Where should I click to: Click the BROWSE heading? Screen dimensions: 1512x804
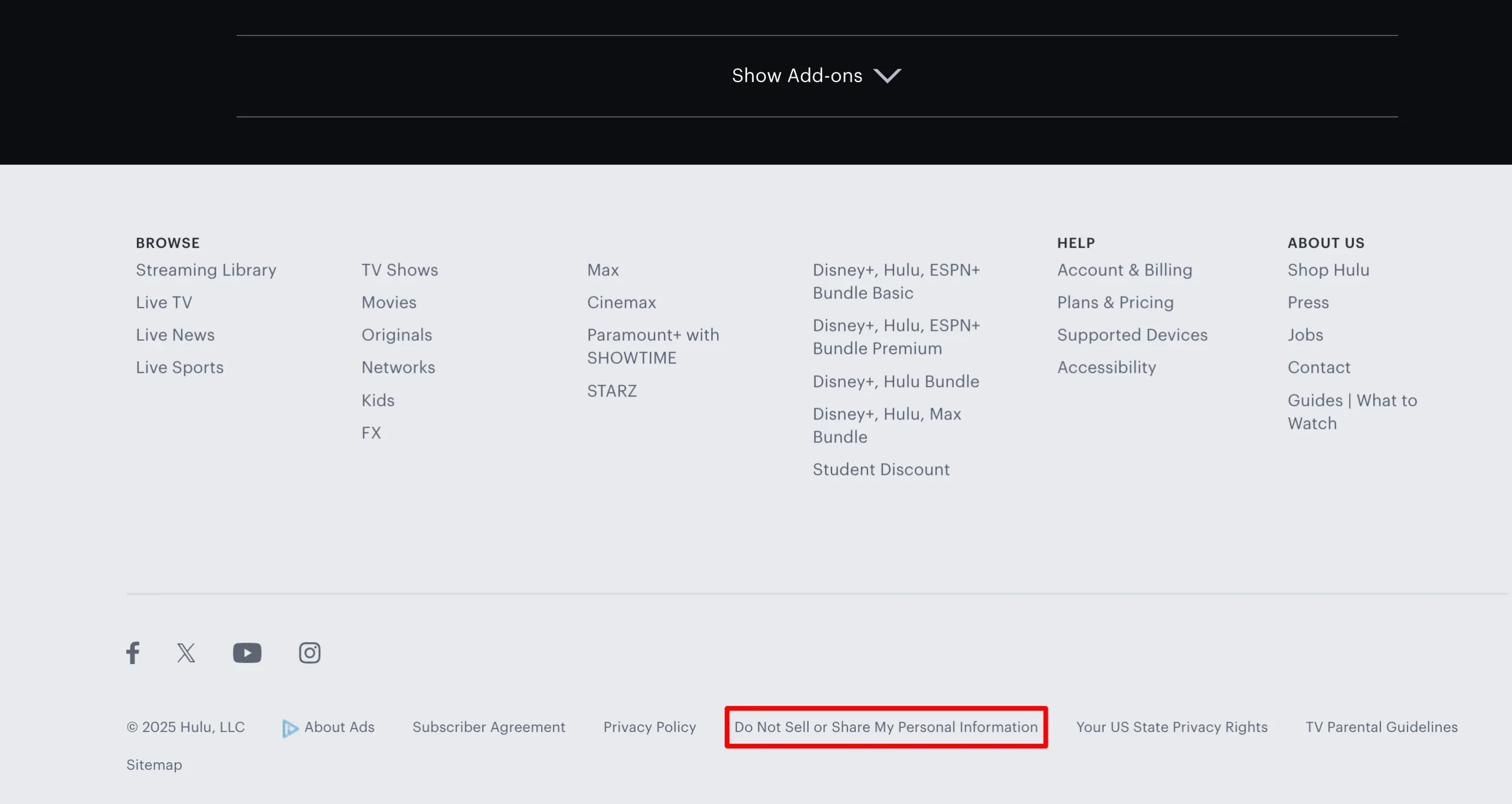tap(168, 243)
